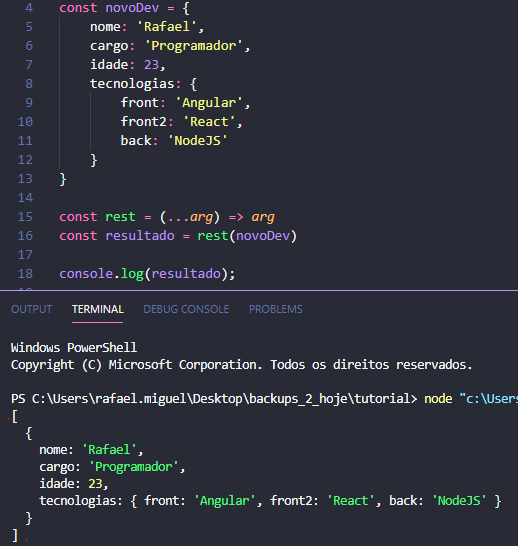The image size is (518, 546).
Task: Click 'novoDev' argument on line 16
Action: click(x=263, y=236)
